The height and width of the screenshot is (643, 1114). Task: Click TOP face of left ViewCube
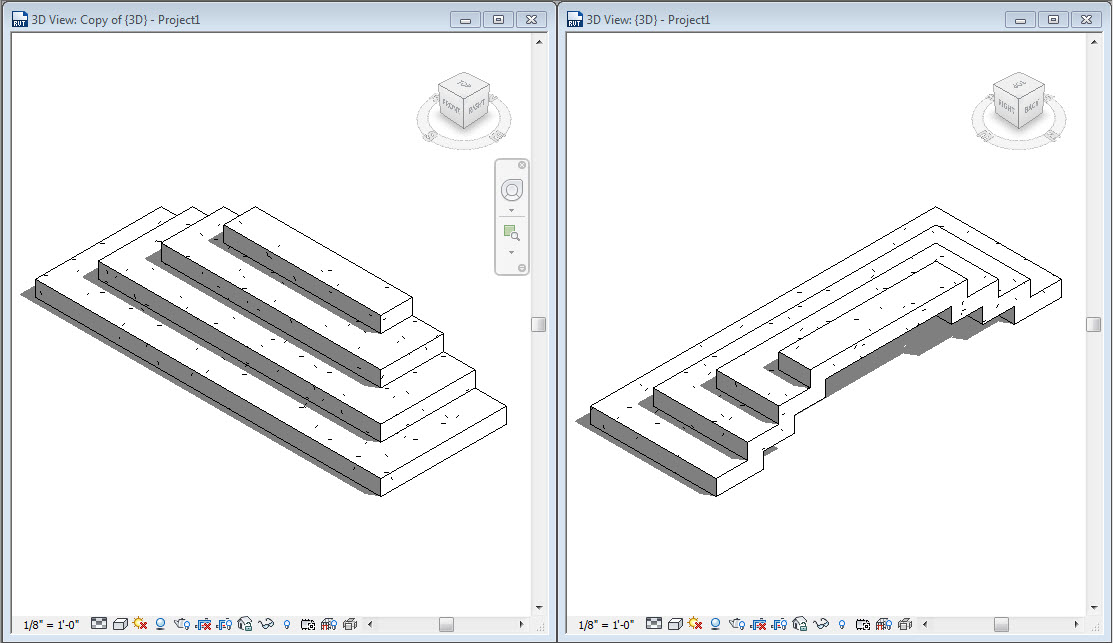464,83
